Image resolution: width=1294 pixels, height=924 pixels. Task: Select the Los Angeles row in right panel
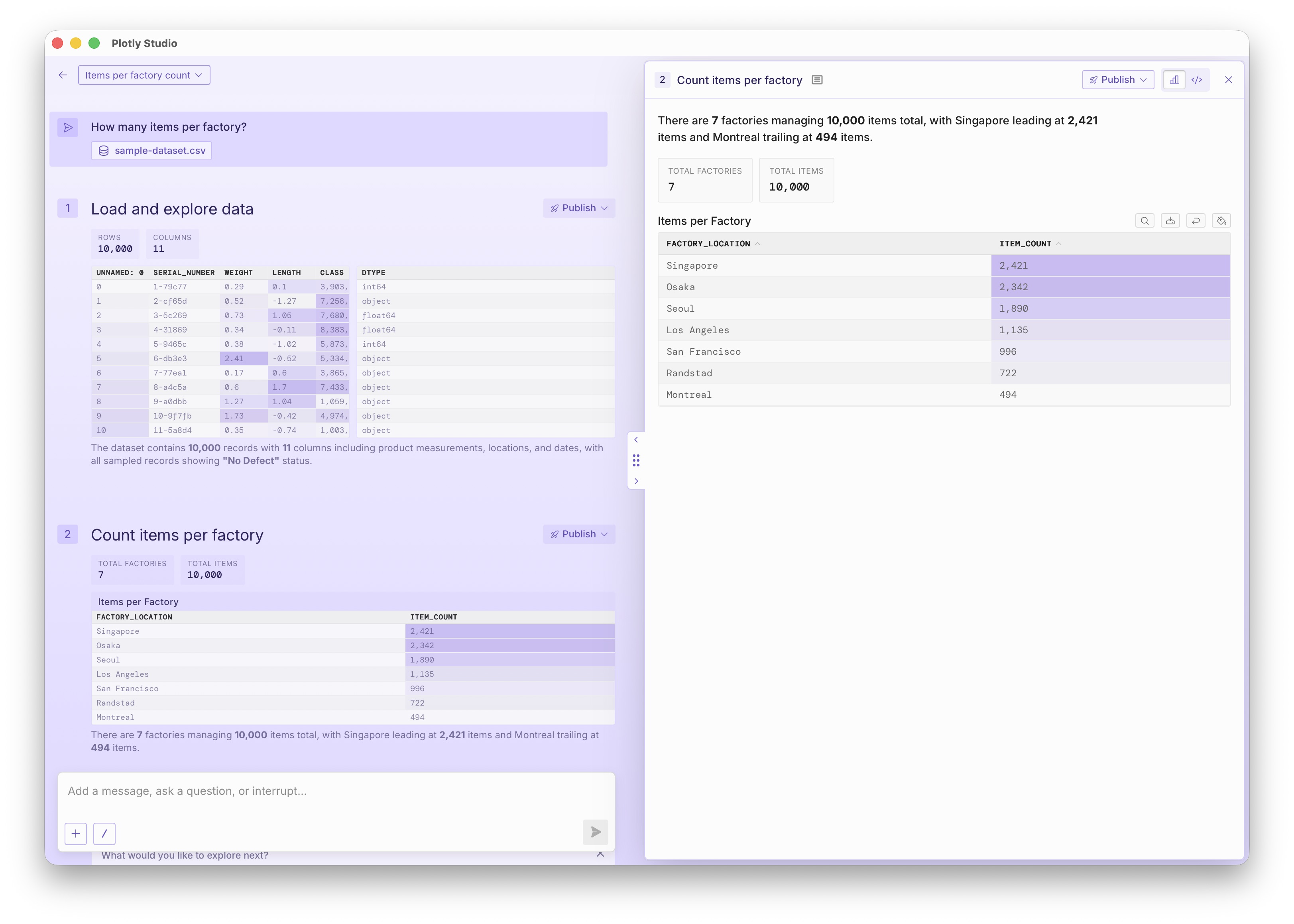tap(944, 330)
